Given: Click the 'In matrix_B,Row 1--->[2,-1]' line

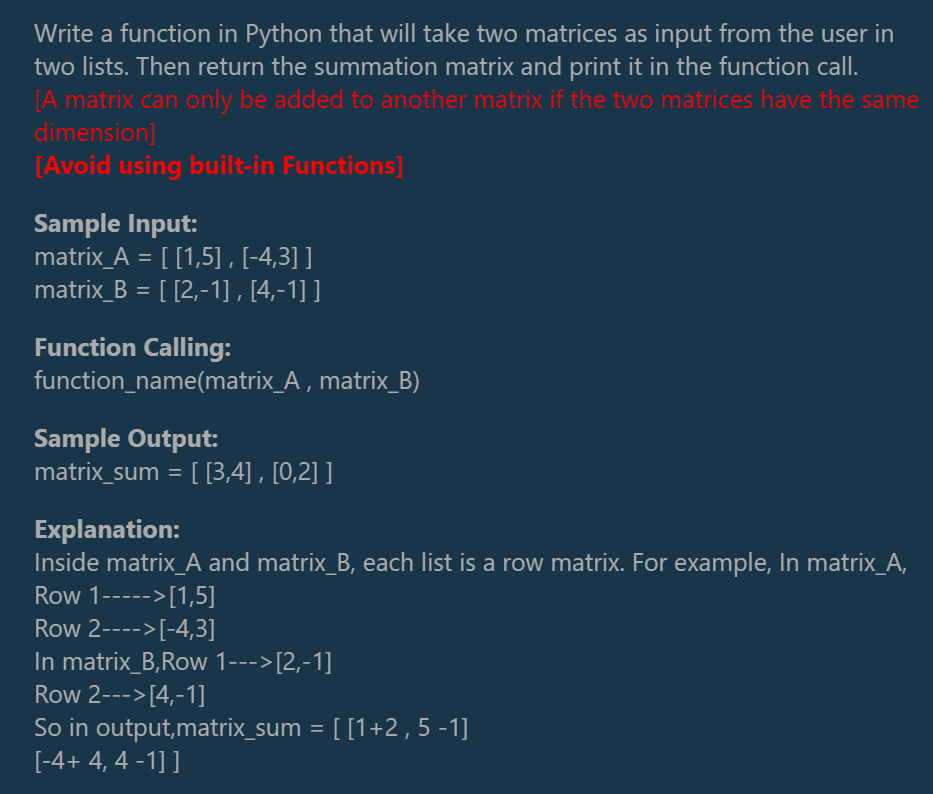Looking at the screenshot, I should 183,662.
